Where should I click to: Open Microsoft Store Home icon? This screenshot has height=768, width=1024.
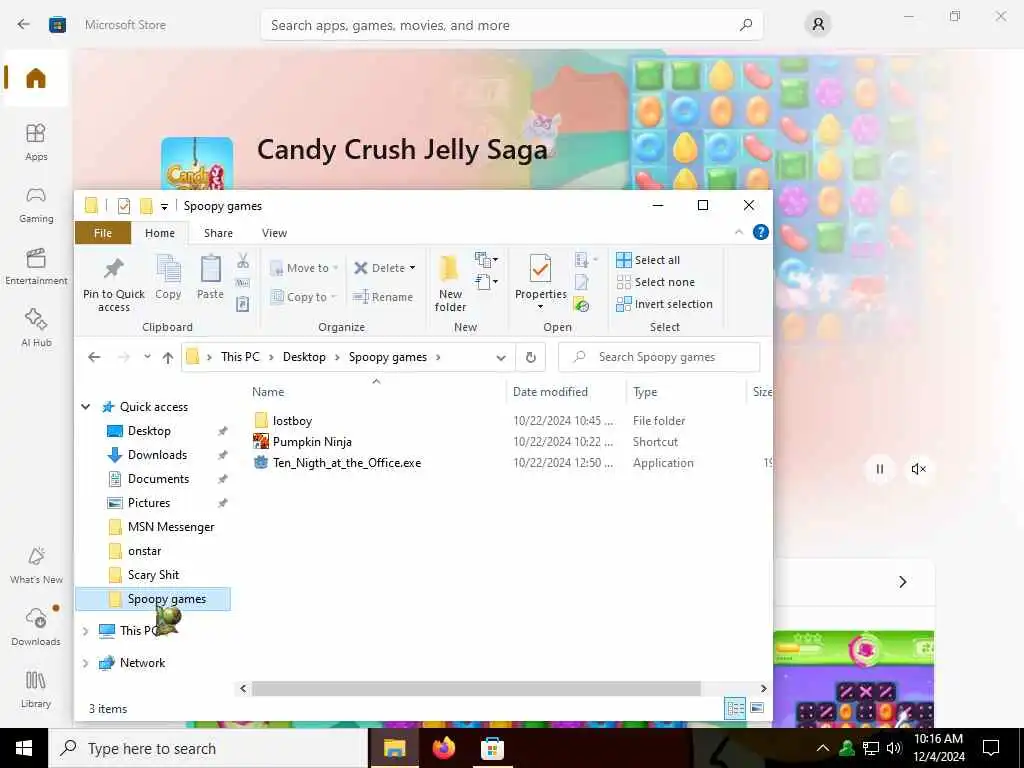36,78
